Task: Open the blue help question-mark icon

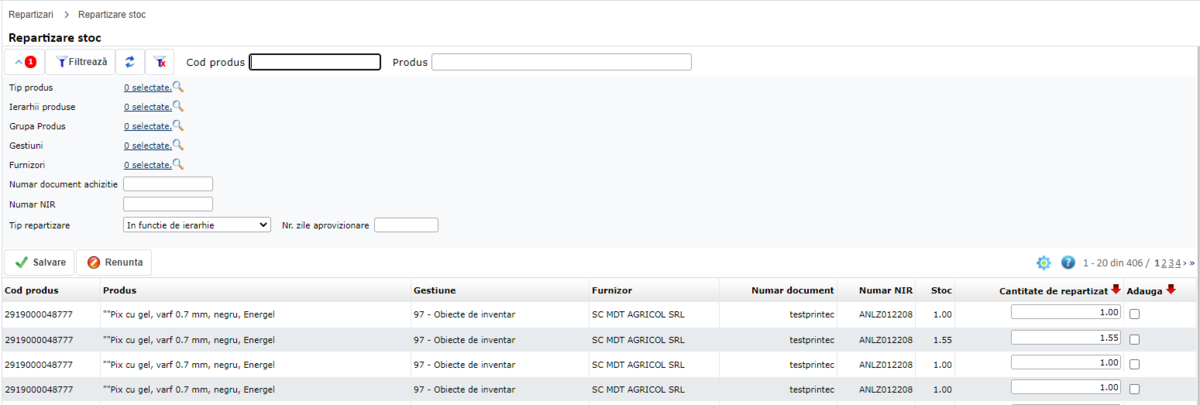Action: 1068,263
